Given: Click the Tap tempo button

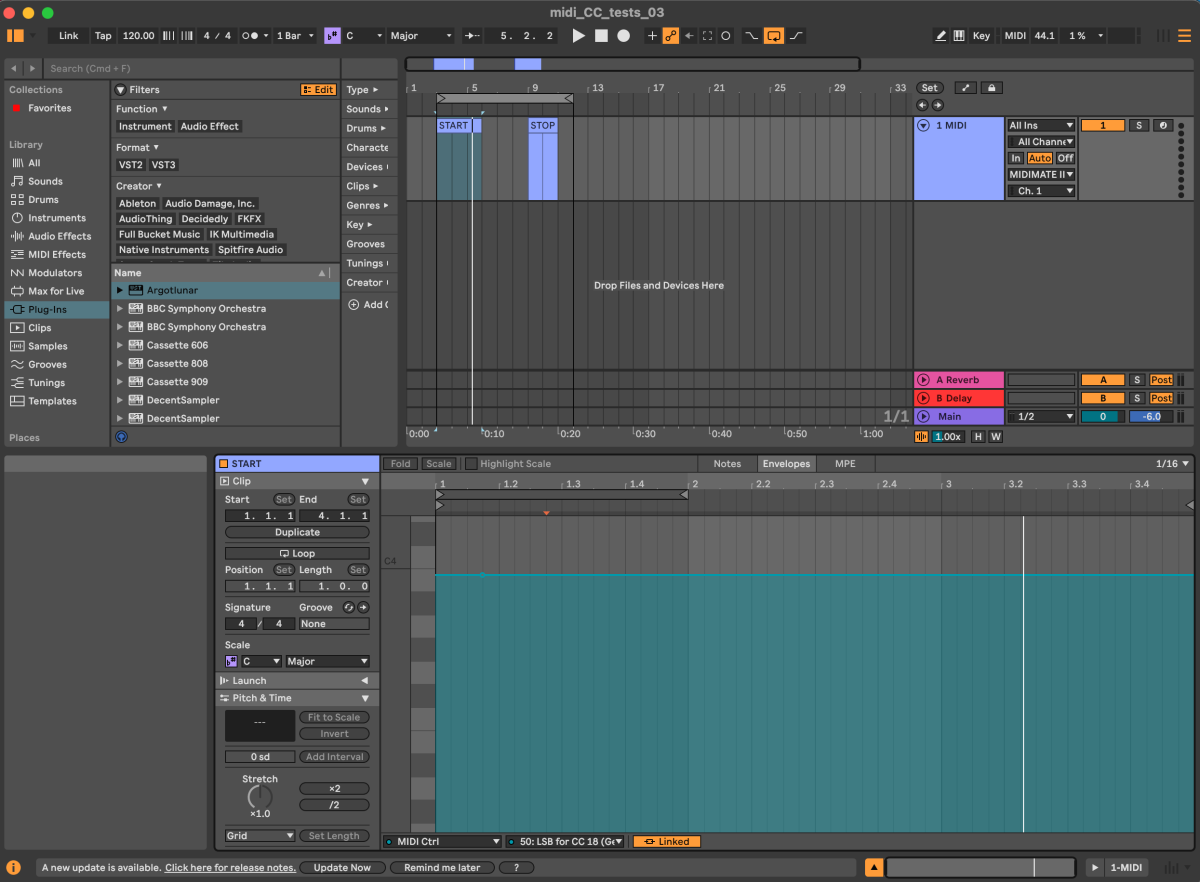Looking at the screenshot, I should click(x=103, y=35).
